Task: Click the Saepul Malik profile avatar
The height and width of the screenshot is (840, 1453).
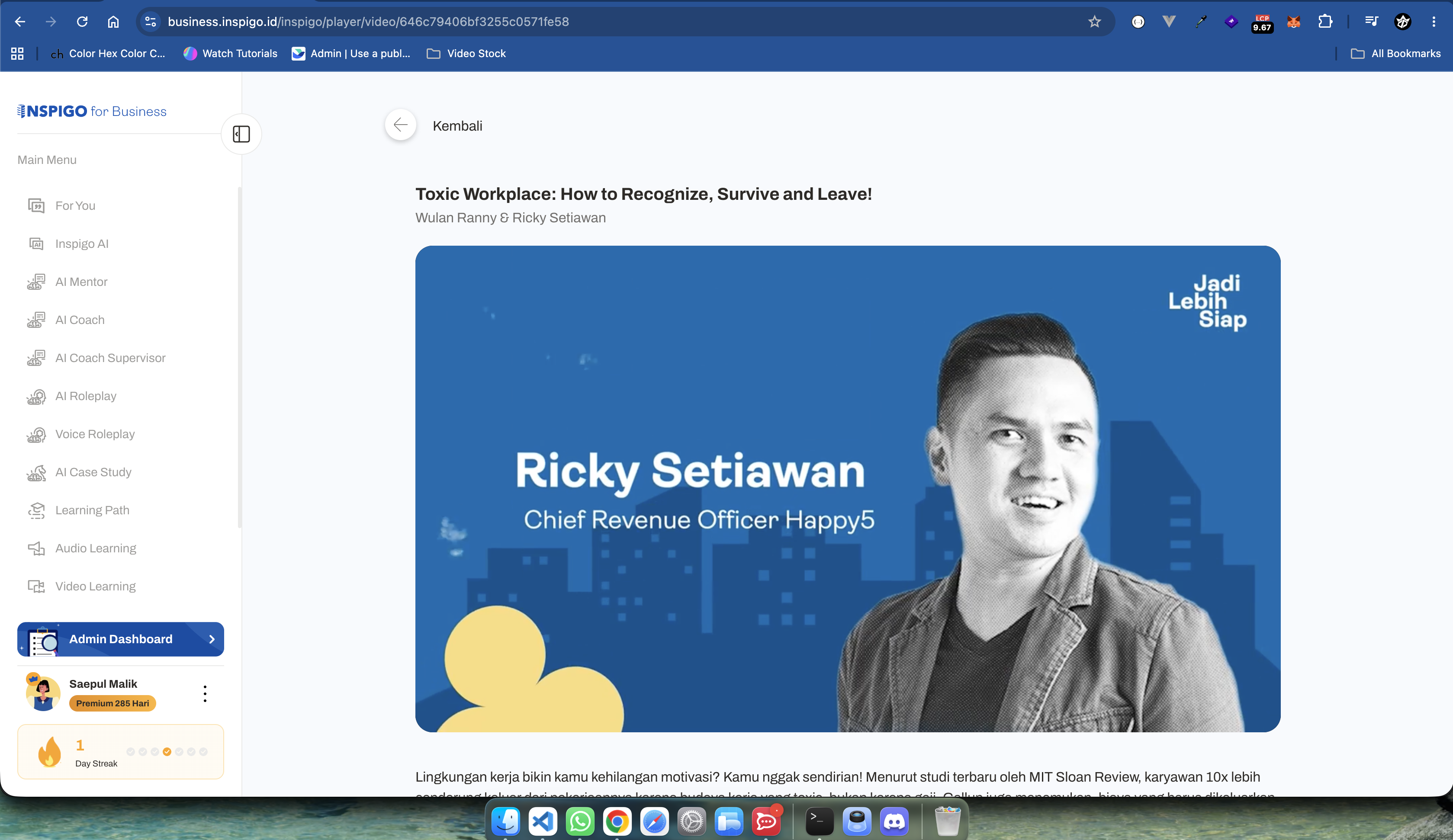Action: 43,693
